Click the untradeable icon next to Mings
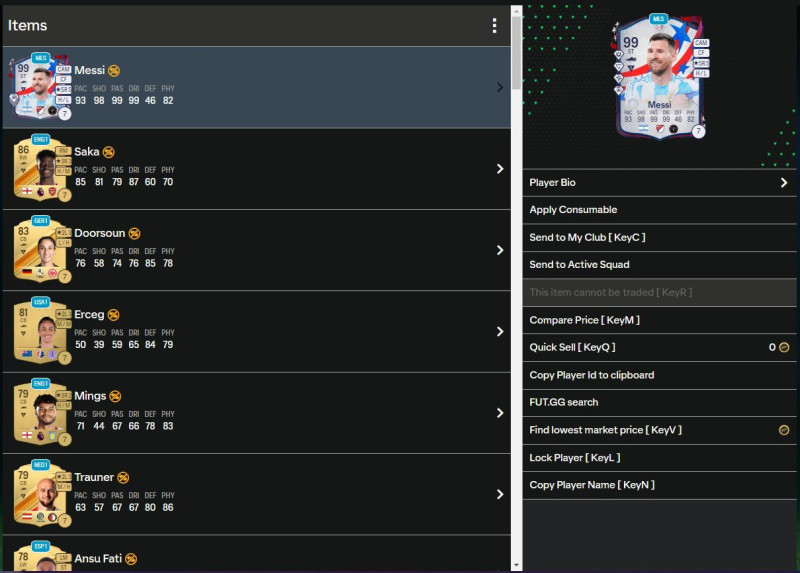The width and height of the screenshot is (800, 573). coord(115,396)
